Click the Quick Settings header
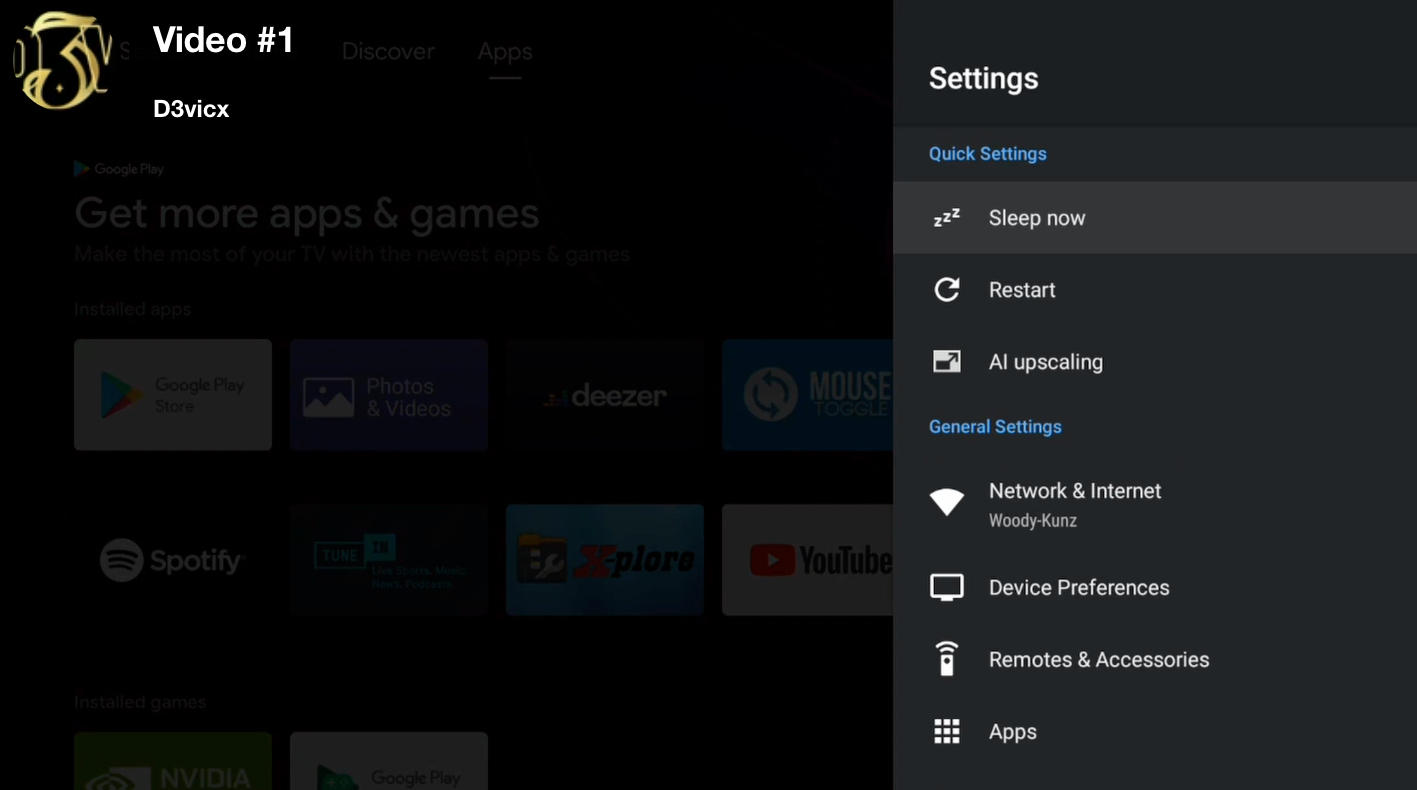Viewport: 1417px width, 790px height. (987, 153)
